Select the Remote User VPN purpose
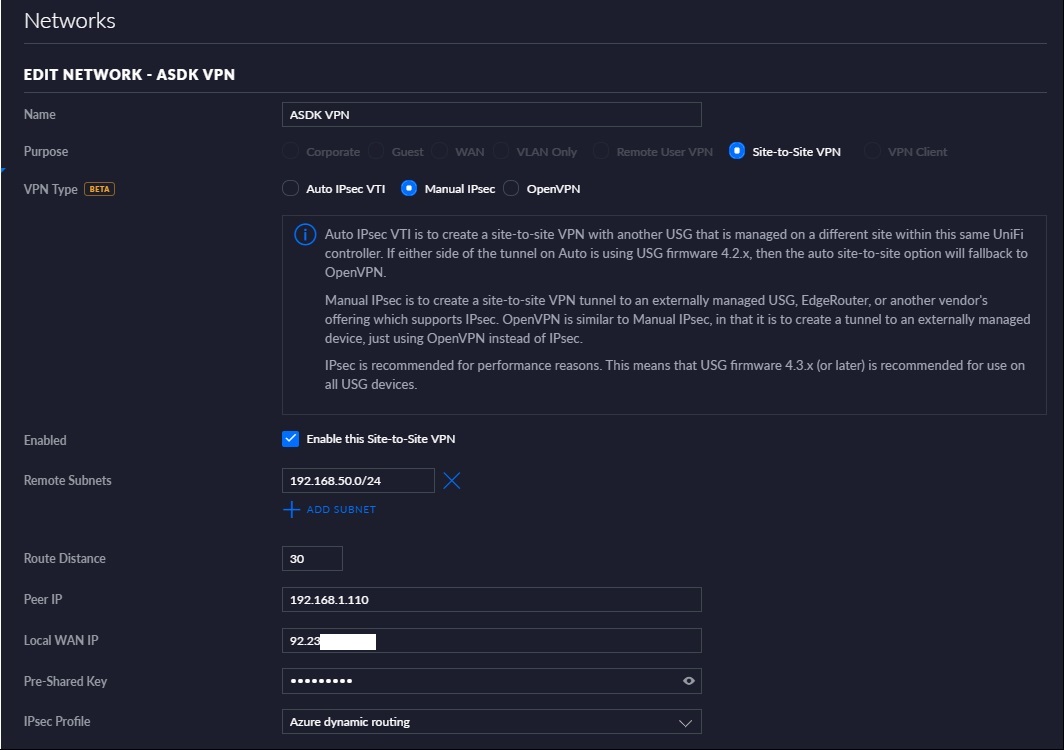The height and width of the screenshot is (750, 1064). click(600, 152)
